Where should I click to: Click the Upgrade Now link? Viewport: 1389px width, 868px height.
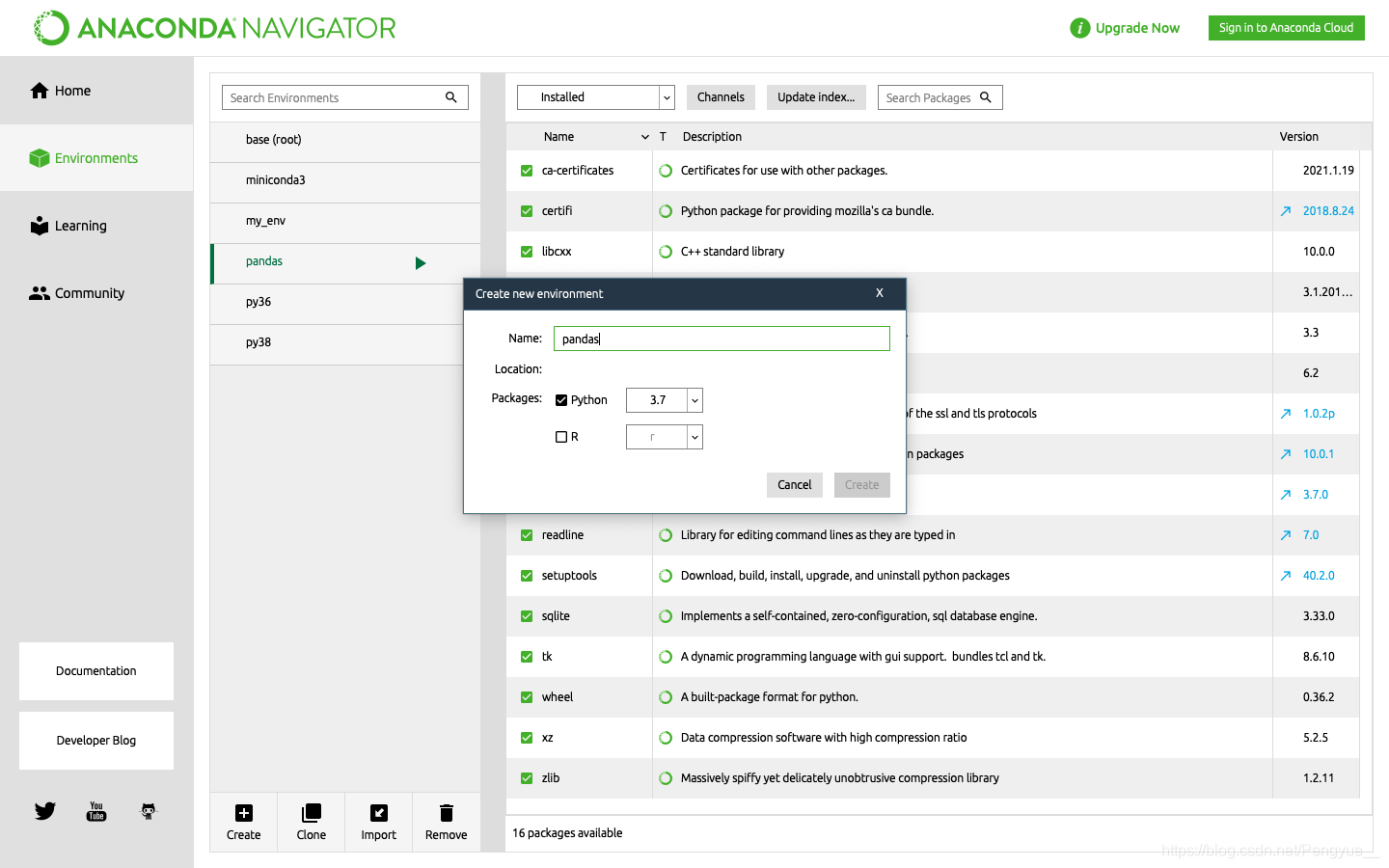tap(1137, 28)
